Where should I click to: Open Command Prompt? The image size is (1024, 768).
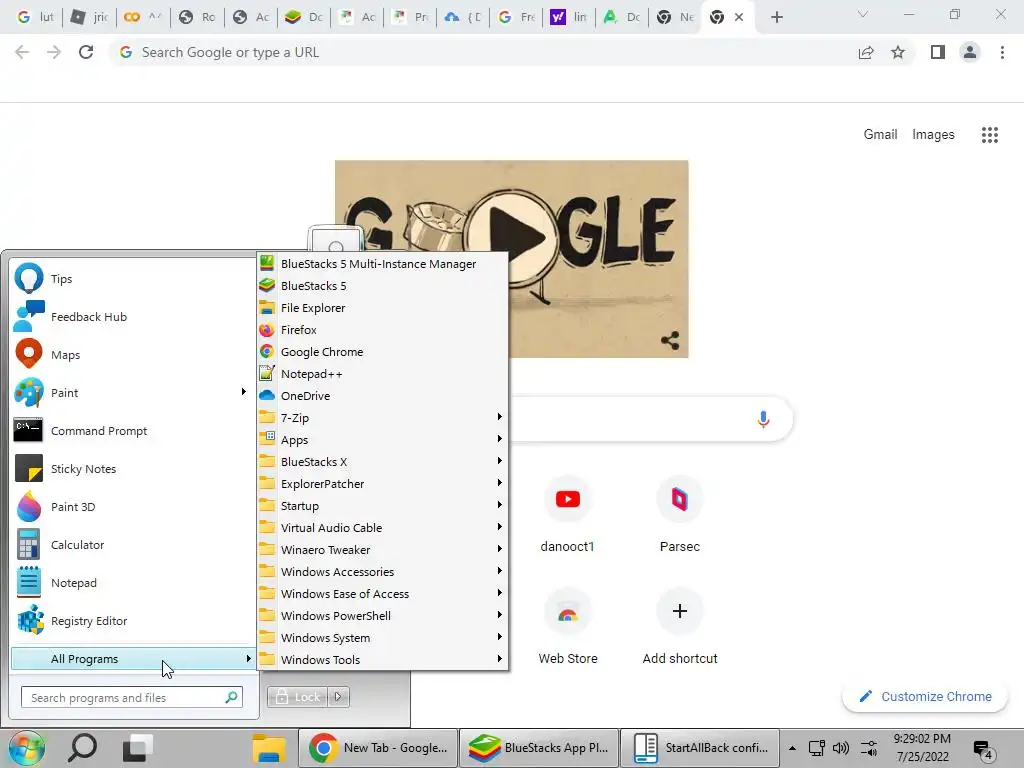(x=131, y=431)
